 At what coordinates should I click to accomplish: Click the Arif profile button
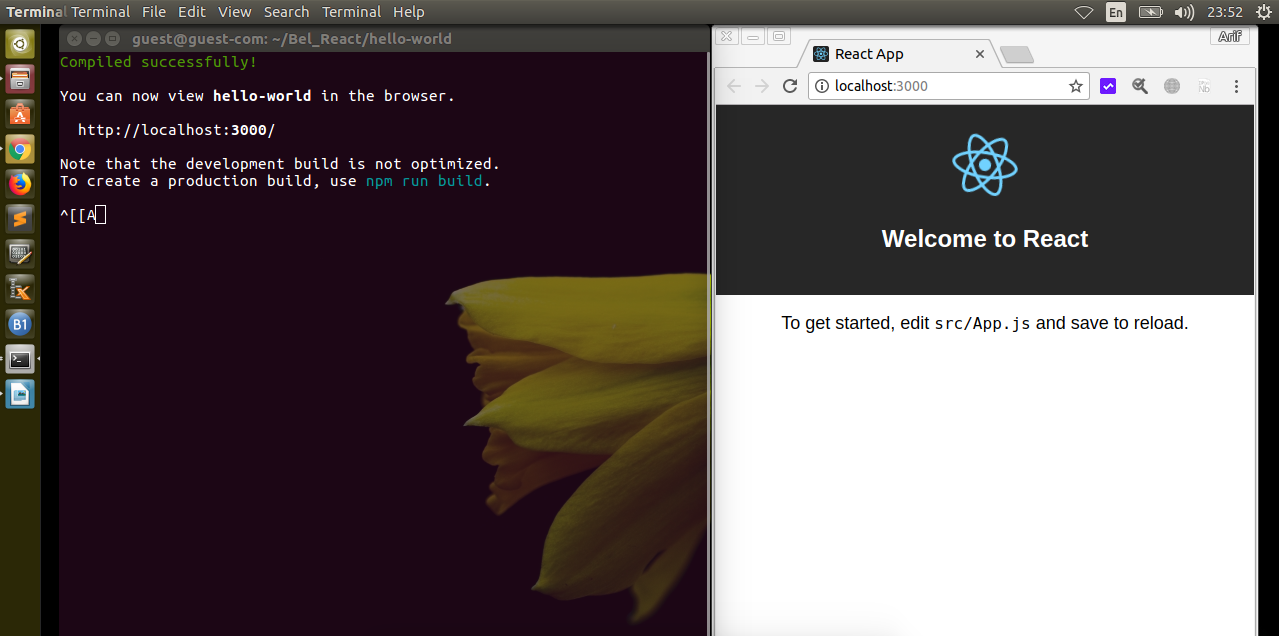(1230, 37)
